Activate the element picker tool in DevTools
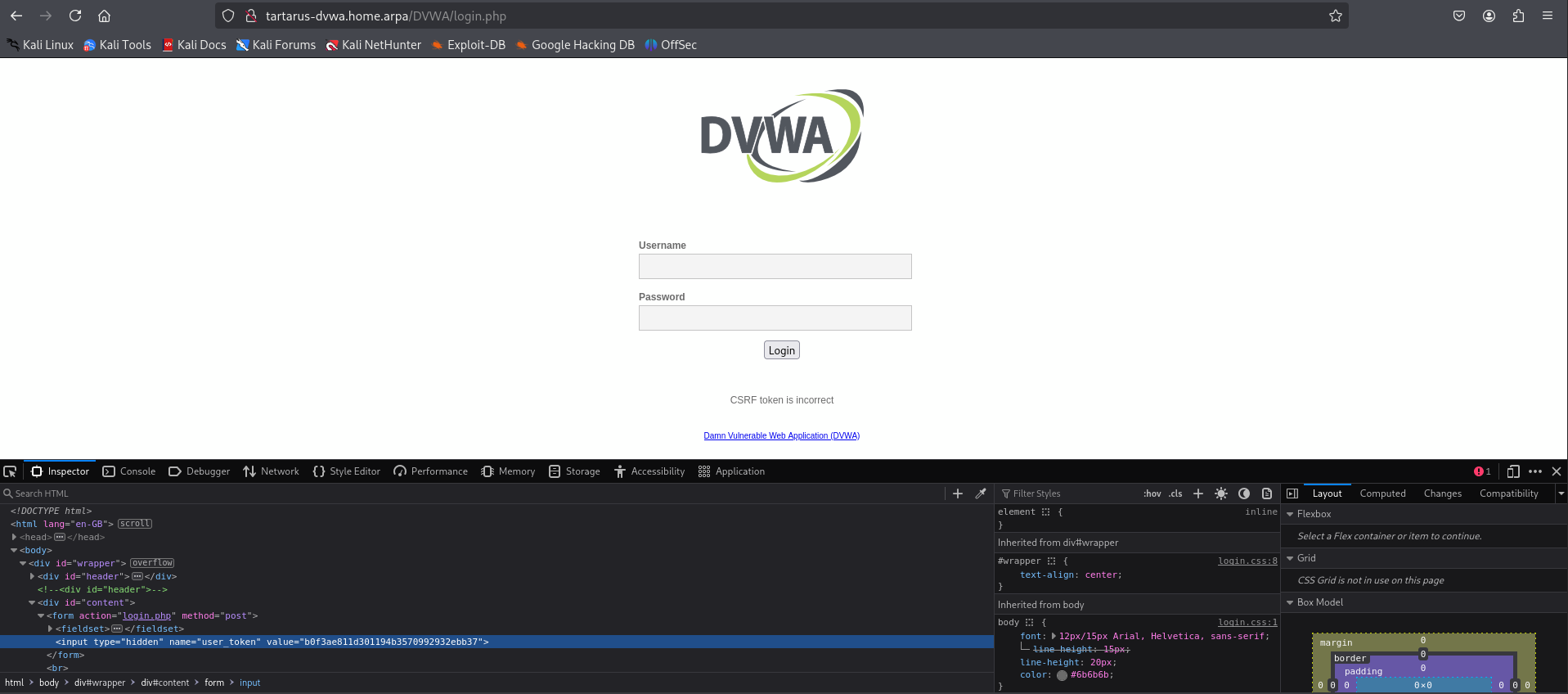The image size is (1568, 694). click(10, 471)
